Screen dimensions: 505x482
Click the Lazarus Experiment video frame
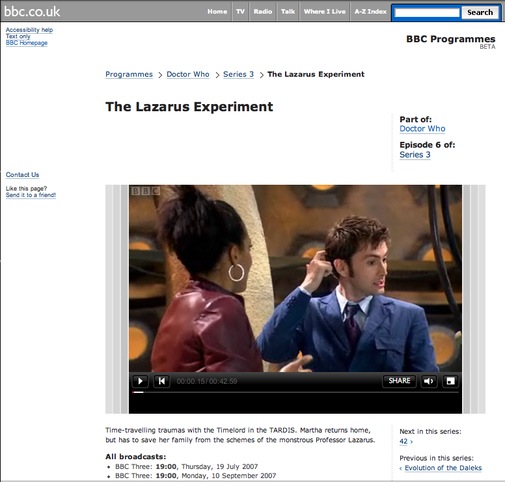(x=295, y=278)
